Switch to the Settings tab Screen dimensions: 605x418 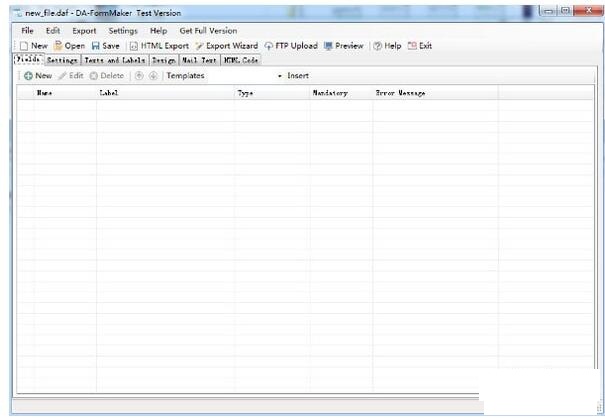[x=63, y=60]
